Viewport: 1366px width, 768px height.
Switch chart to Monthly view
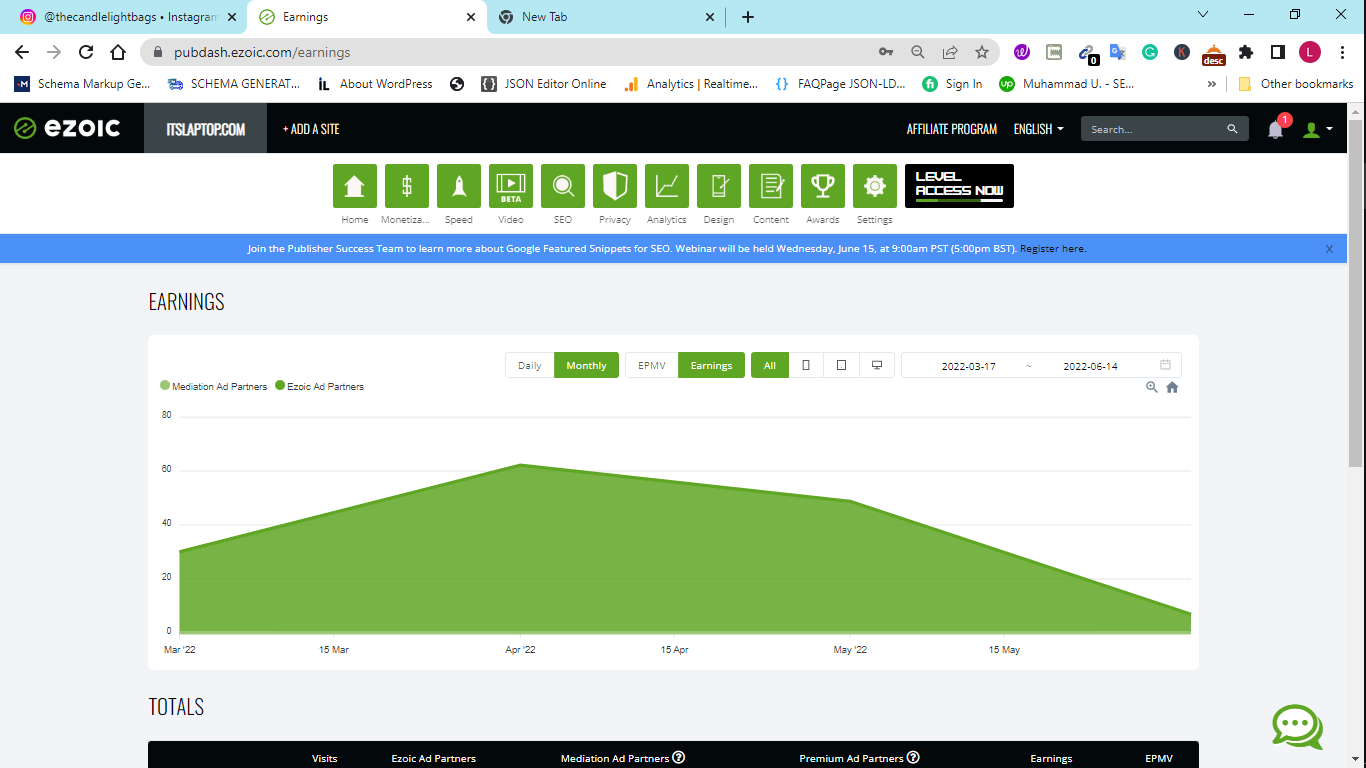coord(586,365)
